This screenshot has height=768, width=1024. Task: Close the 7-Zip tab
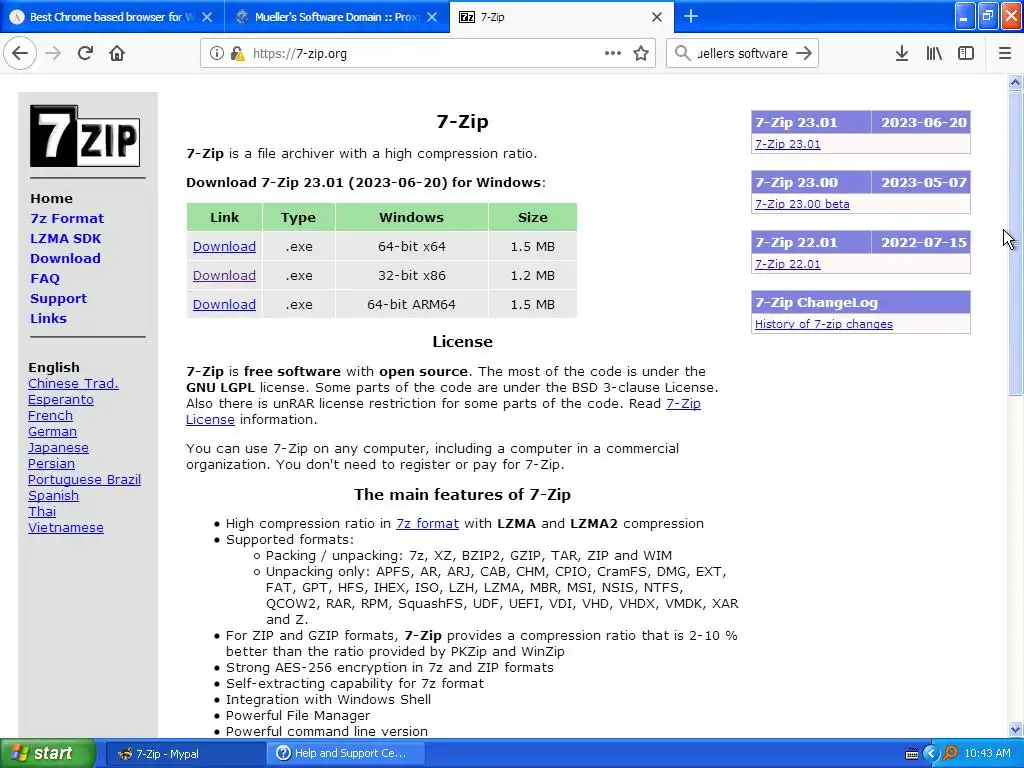tap(657, 17)
